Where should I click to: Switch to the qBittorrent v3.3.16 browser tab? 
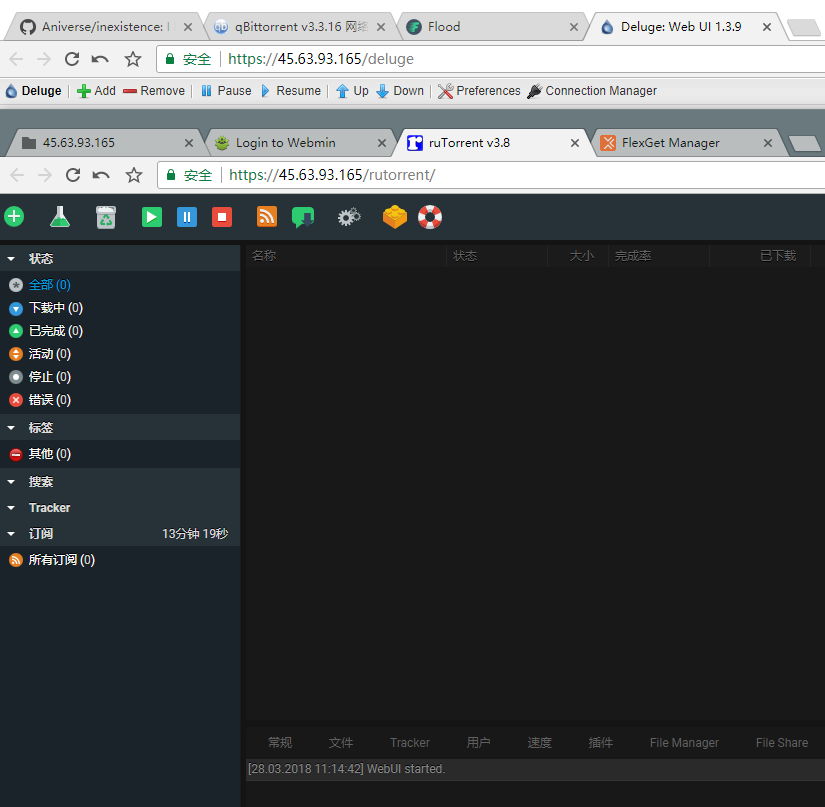[300, 27]
